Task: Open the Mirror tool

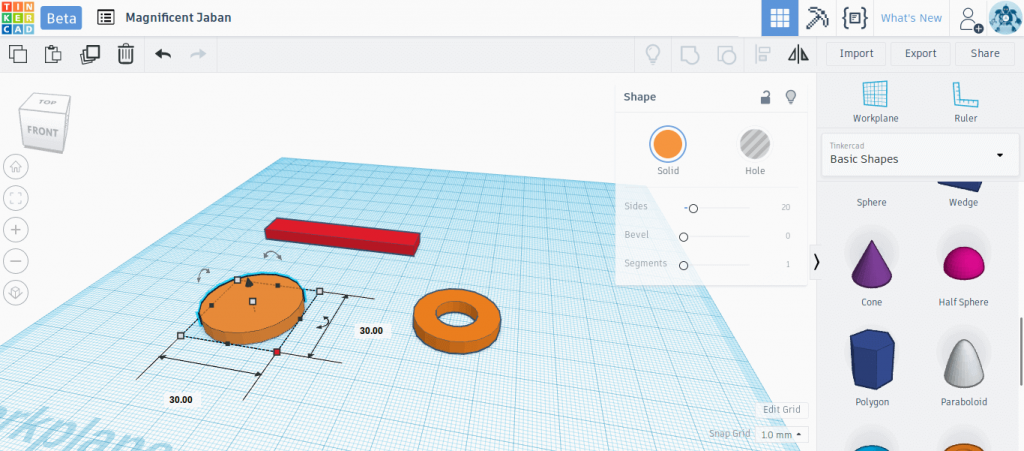Action: [x=798, y=54]
